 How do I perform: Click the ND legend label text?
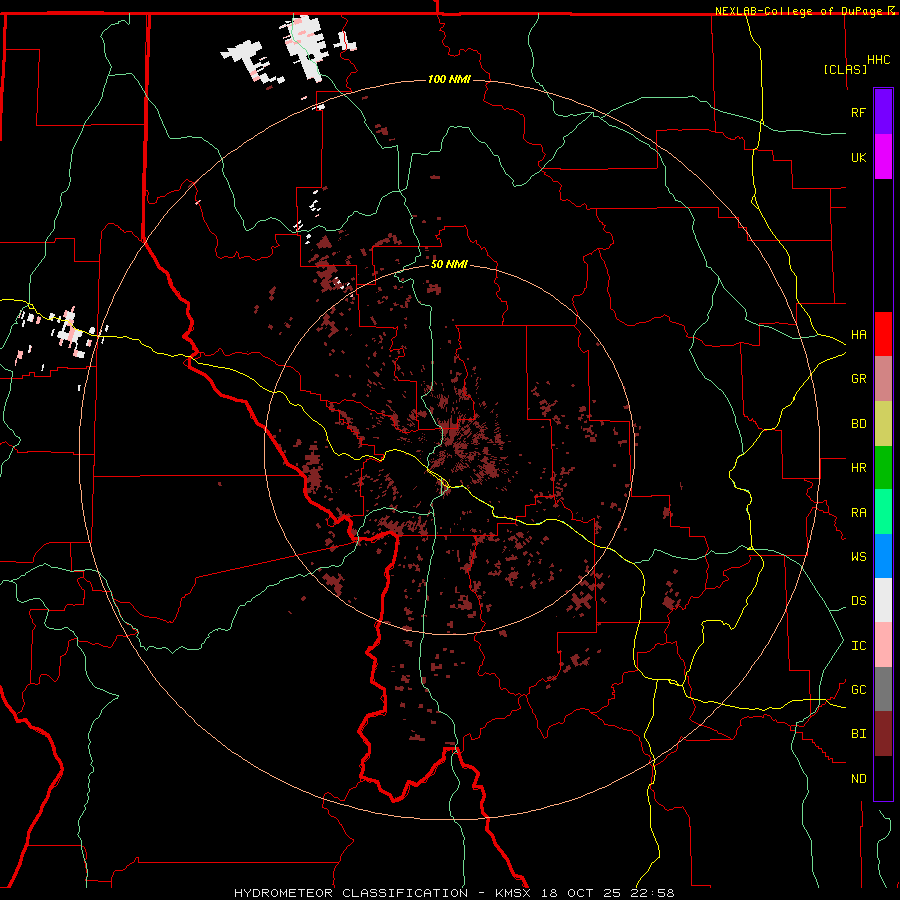pyautogui.click(x=858, y=779)
